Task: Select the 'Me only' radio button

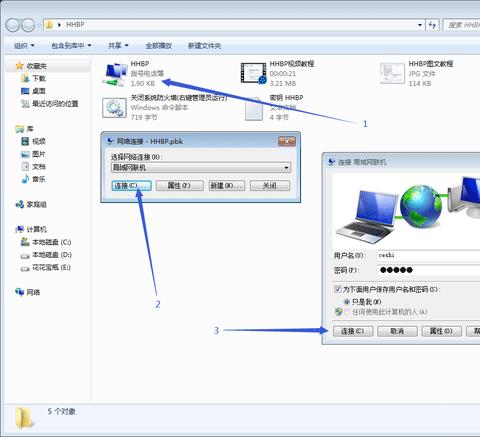Action: coord(347,302)
